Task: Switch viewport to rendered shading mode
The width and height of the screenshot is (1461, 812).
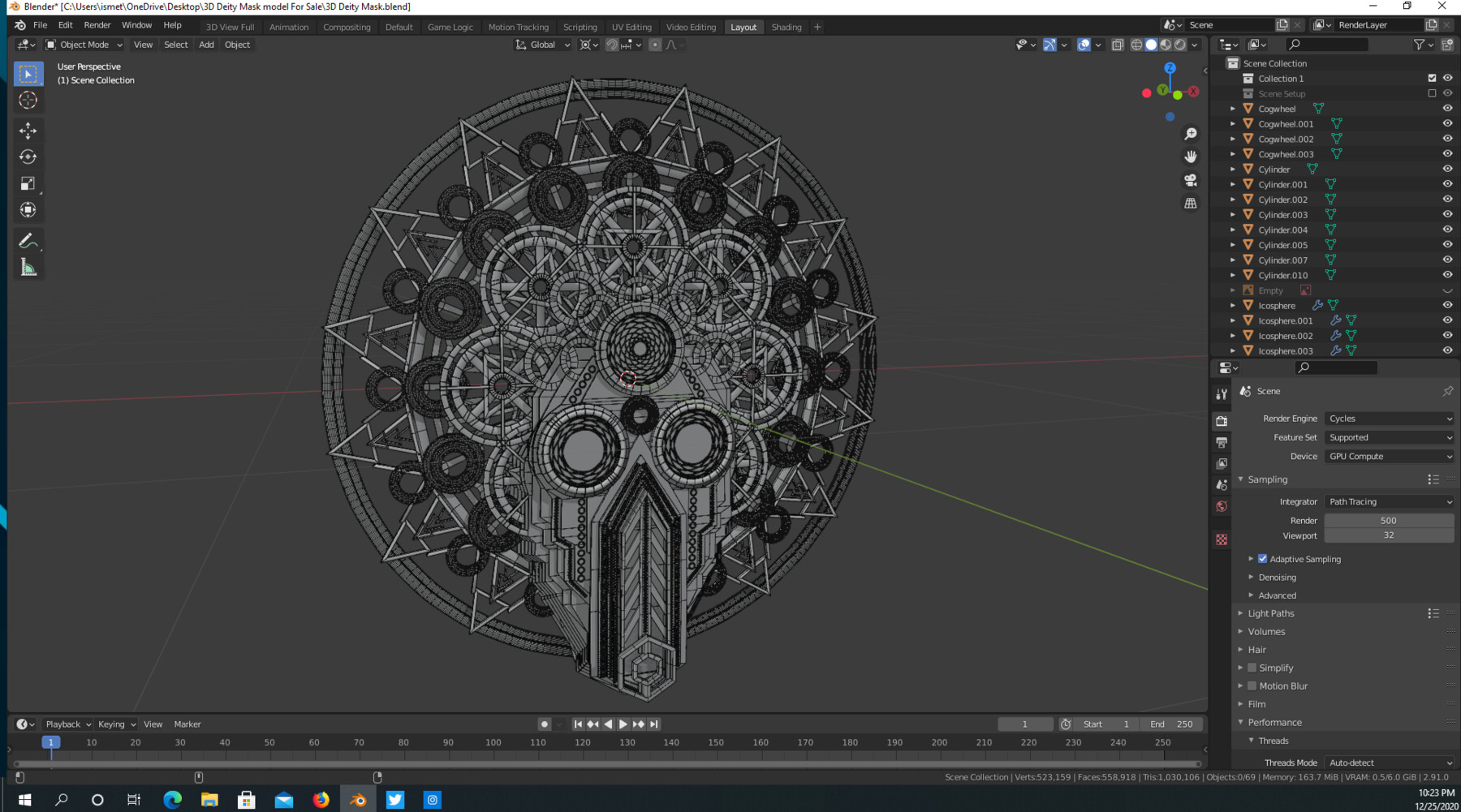Action: coord(1179,45)
